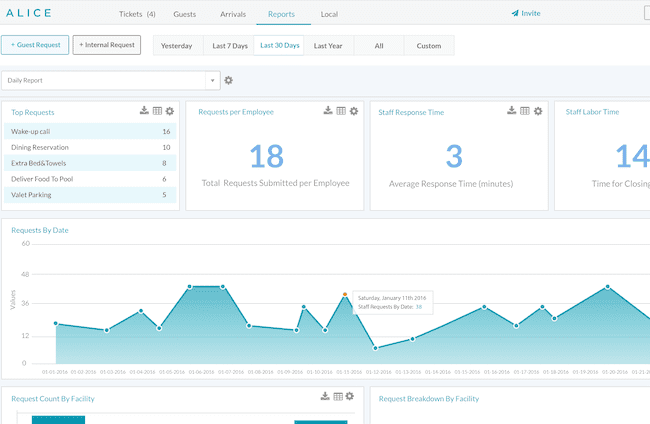Viewport: 650px width, 424px height.
Task: Open Staff Response Time settings gear
Action: pyautogui.click(x=538, y=111)
